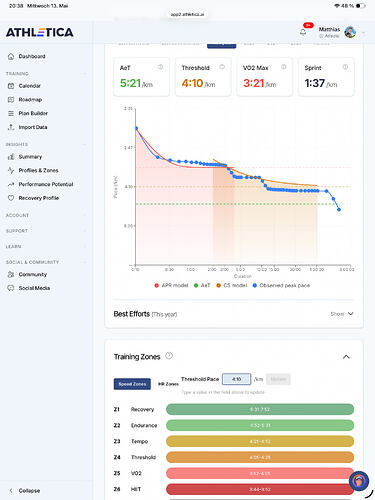
Task: Expand the Account sidebar section
Action: coord(84,215)
